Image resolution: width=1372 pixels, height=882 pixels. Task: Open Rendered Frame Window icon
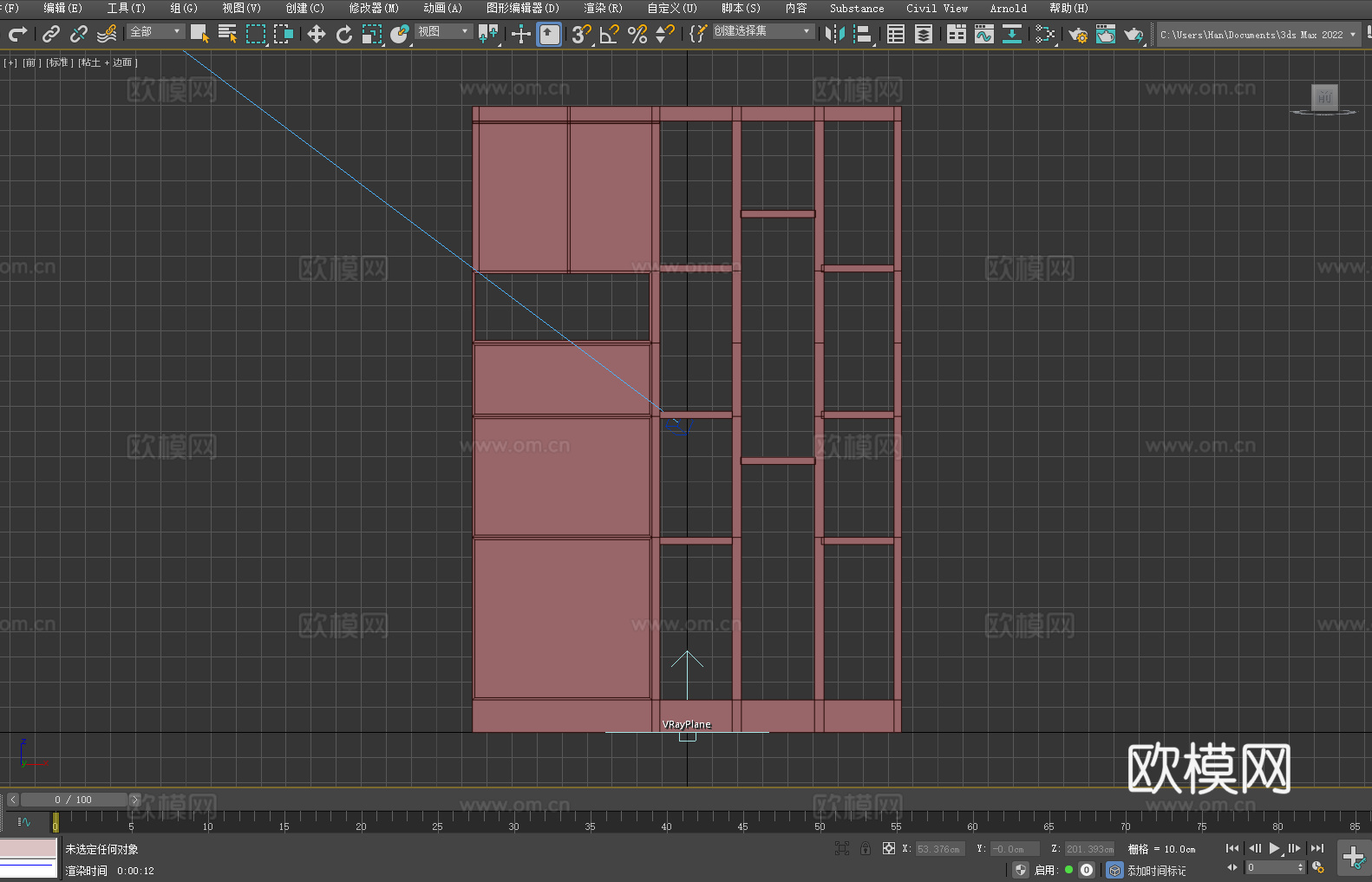coord(1106,34)
